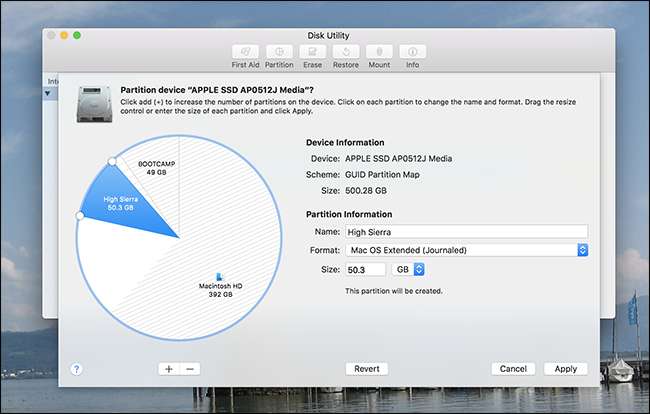Click the Cancel button
Image resolution: width=650 pixels, height=414 pixels.
point(513,369)
